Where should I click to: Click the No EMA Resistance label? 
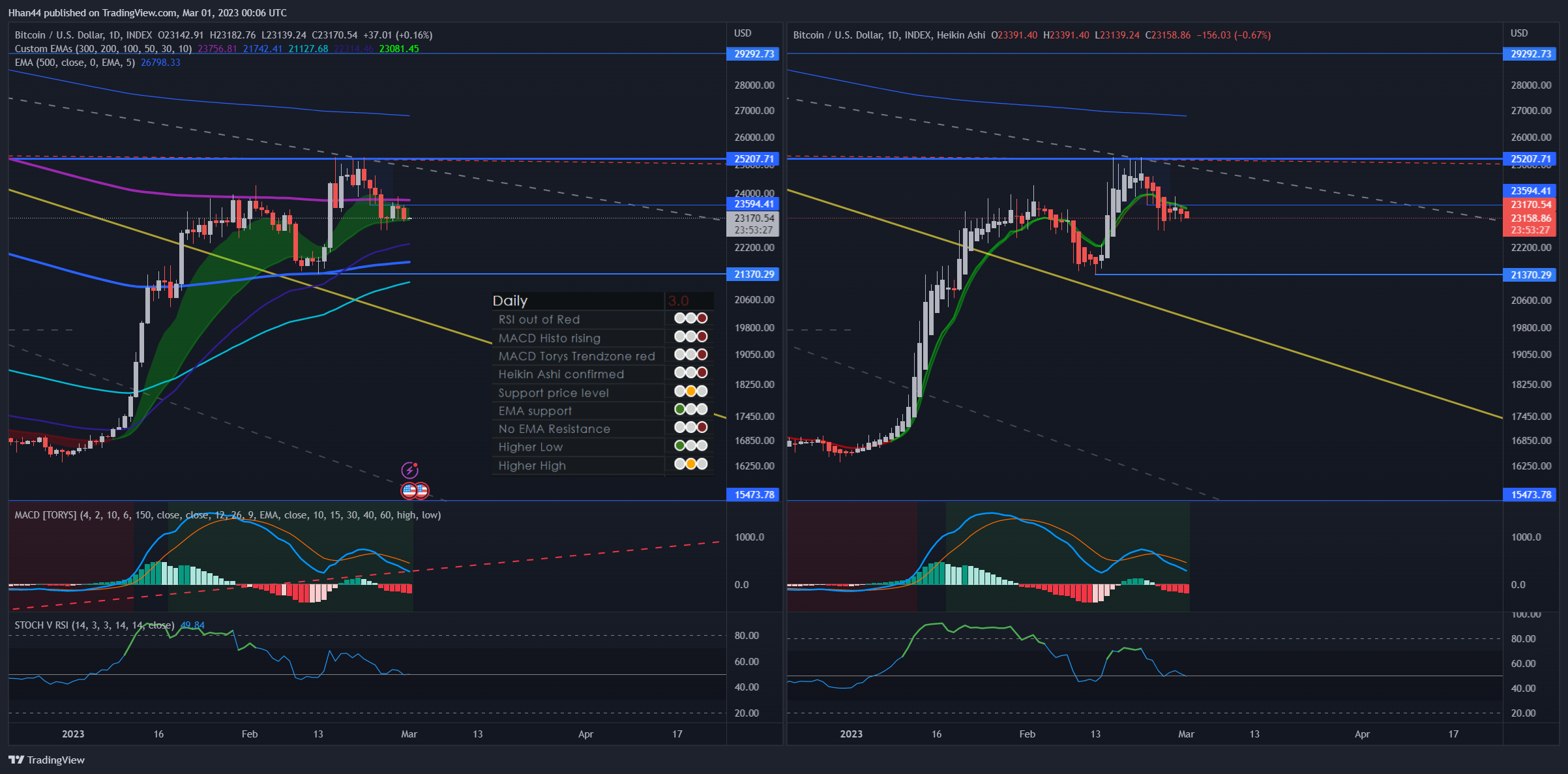tap(554, 429)
